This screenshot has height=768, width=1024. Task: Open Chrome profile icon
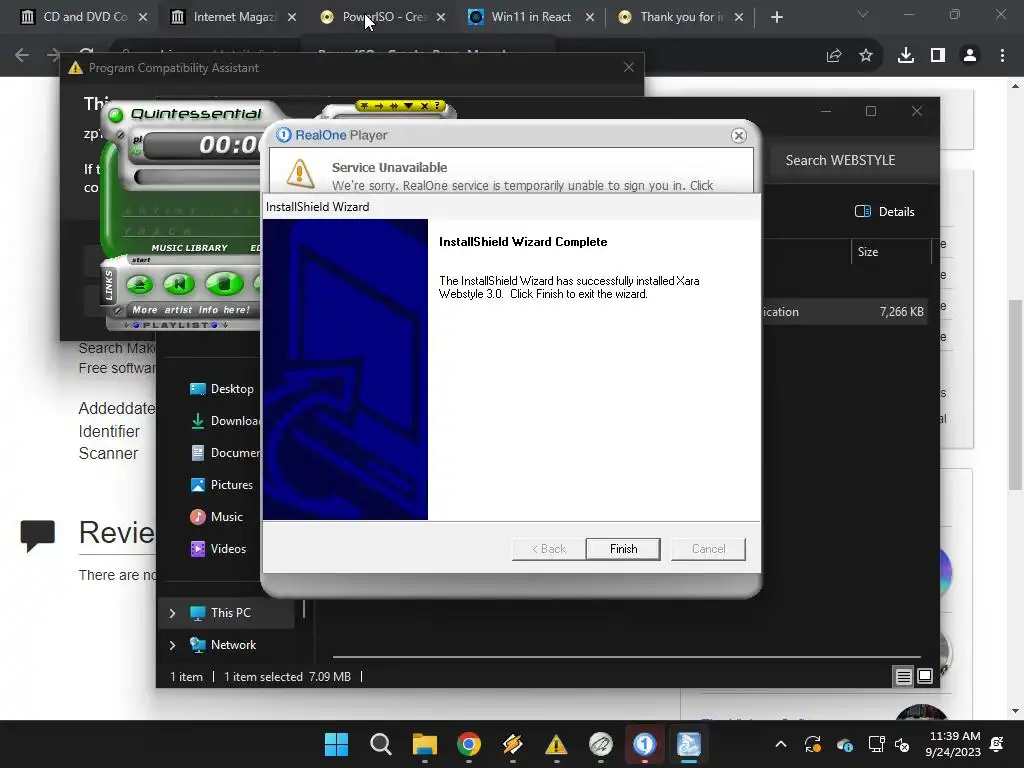click(970, 56)
